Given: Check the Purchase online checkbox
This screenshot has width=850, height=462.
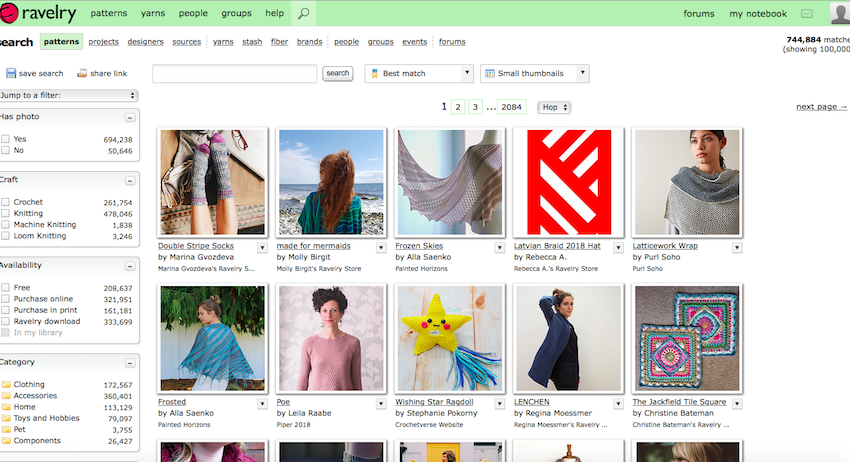Looking at the screenshot, I should click(5, 299).
